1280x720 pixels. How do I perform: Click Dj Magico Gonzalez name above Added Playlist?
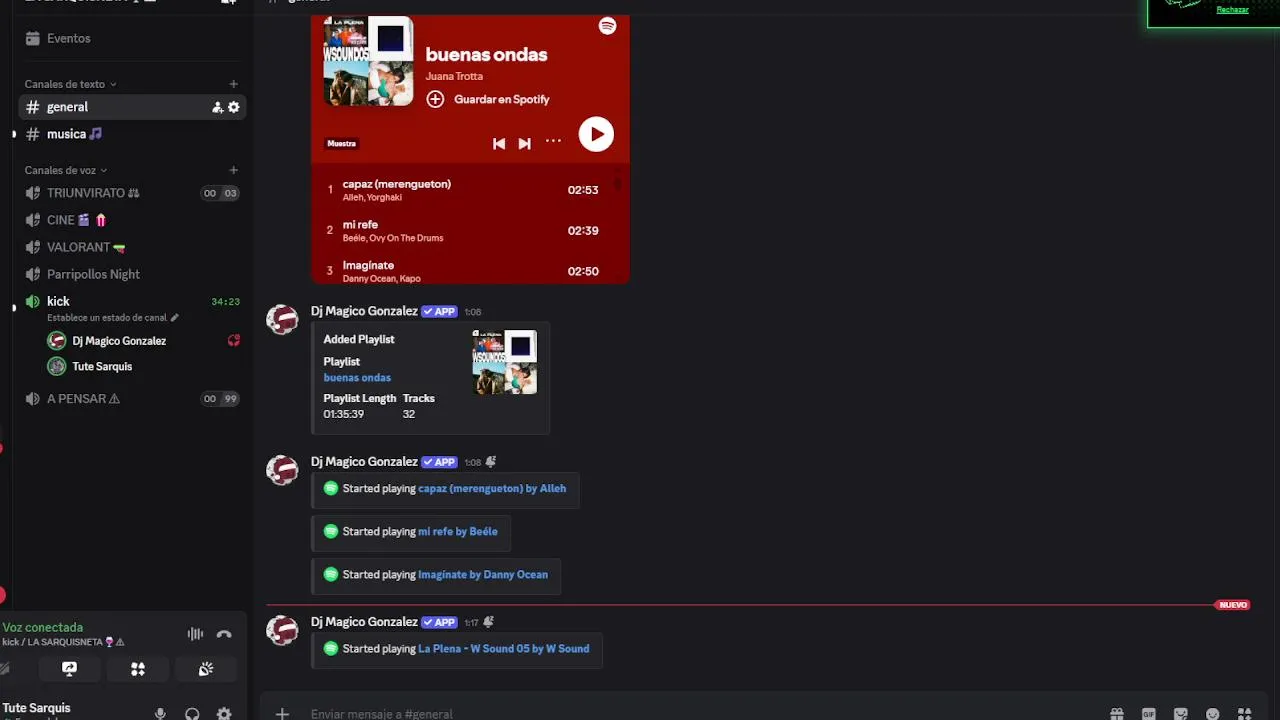[364, 311]
